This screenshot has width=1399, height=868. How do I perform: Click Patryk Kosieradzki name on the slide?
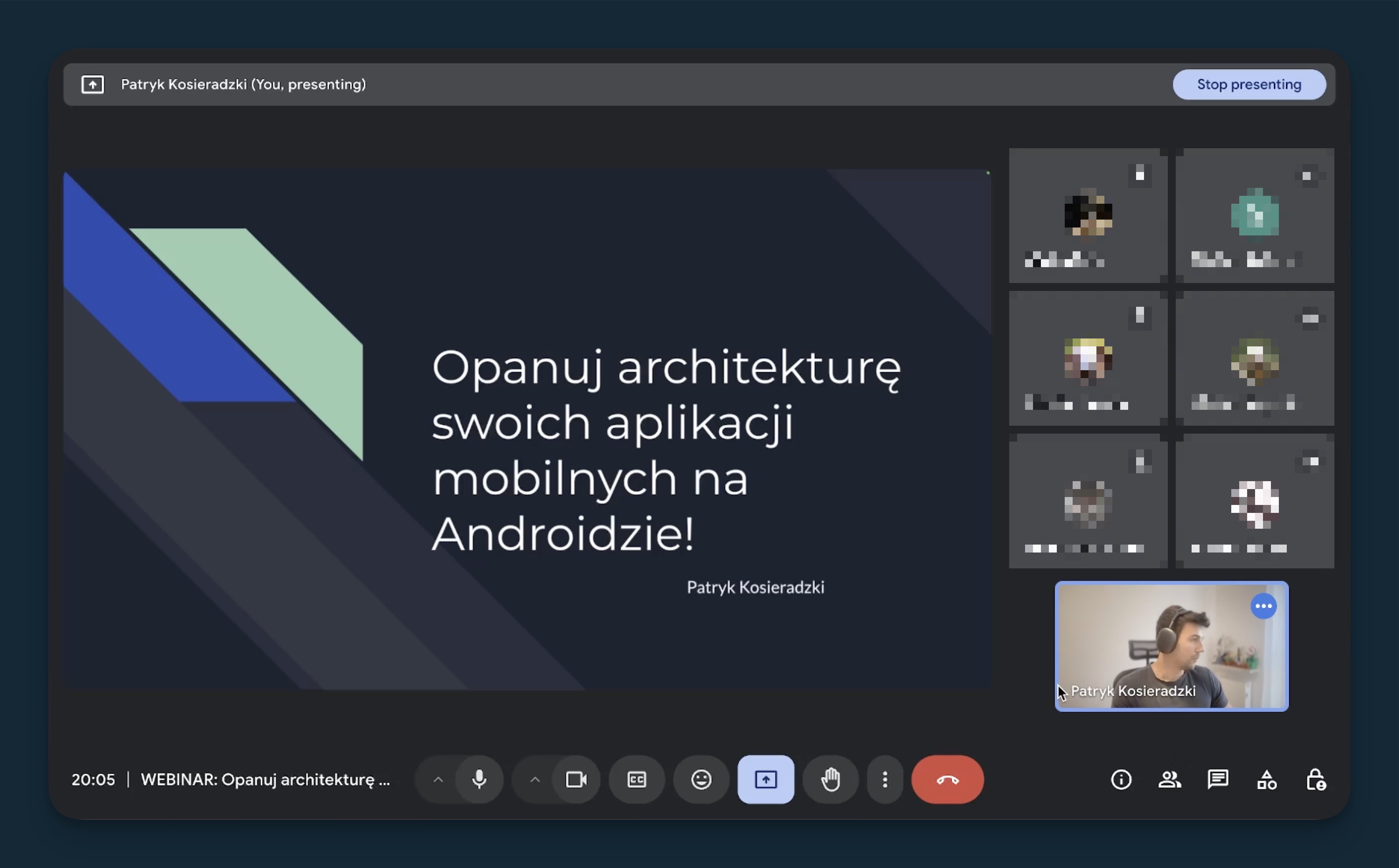click(755, 587)
